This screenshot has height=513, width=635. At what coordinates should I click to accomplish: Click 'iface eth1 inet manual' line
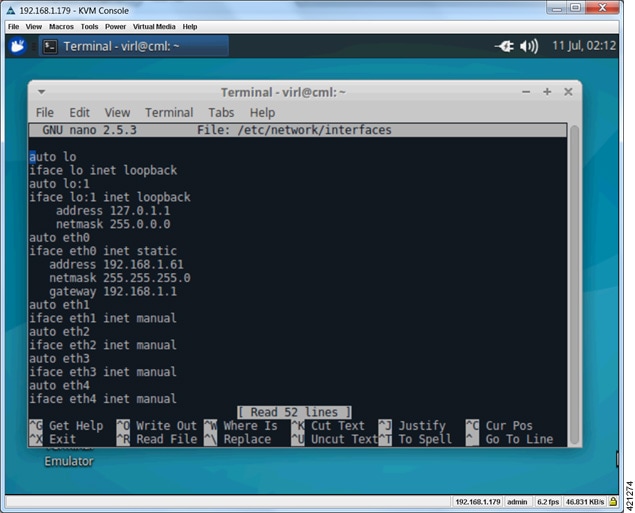point(103,318)
